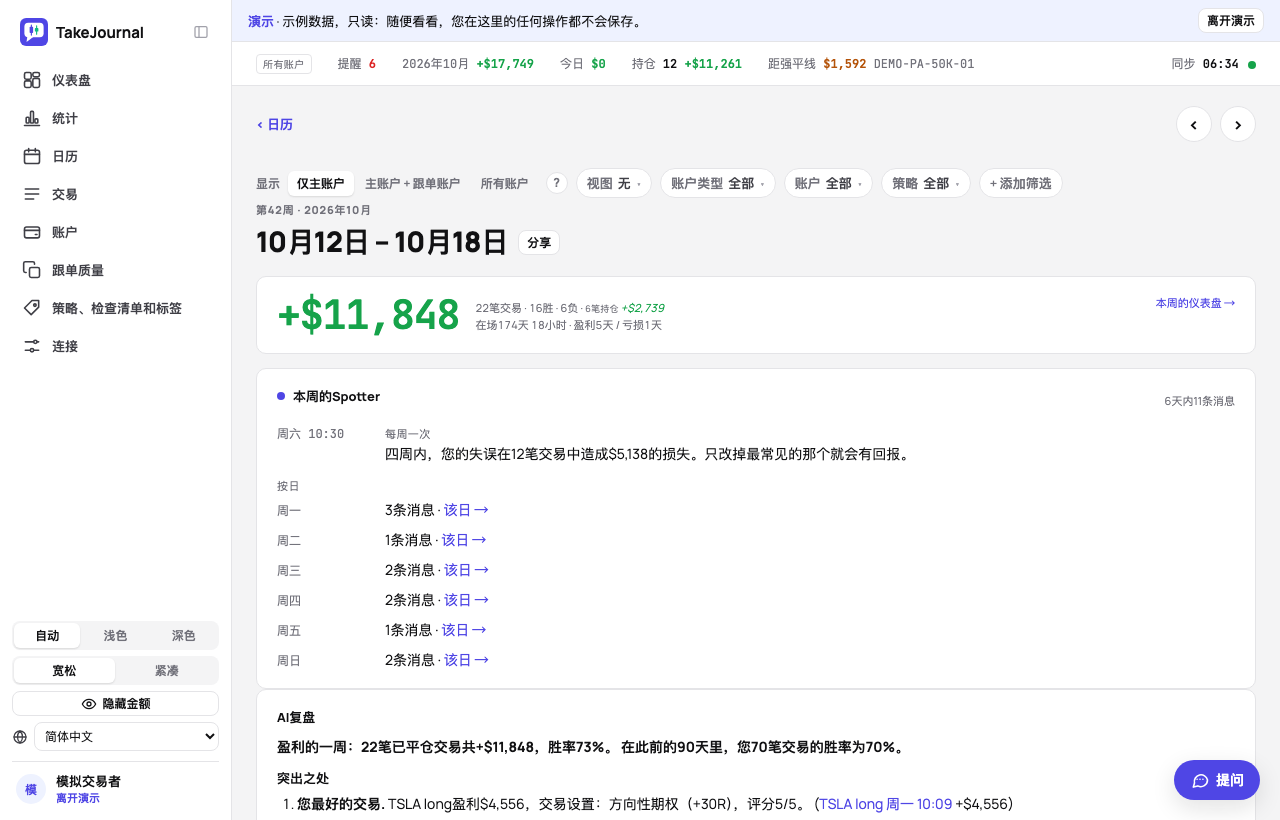Go to next week arrow

pos(1238,124)
